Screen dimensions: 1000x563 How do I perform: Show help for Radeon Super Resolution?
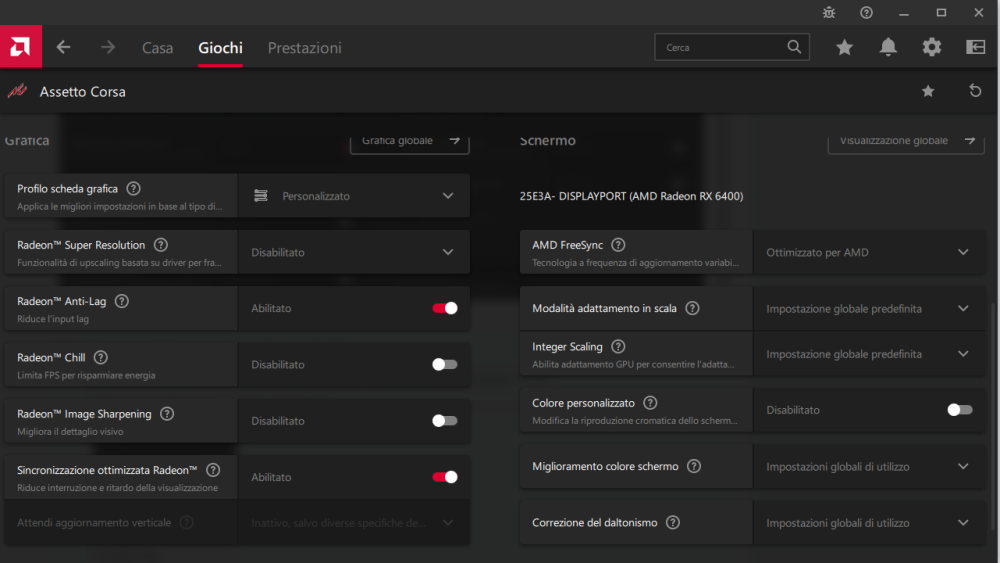click(x=161, y=245)
